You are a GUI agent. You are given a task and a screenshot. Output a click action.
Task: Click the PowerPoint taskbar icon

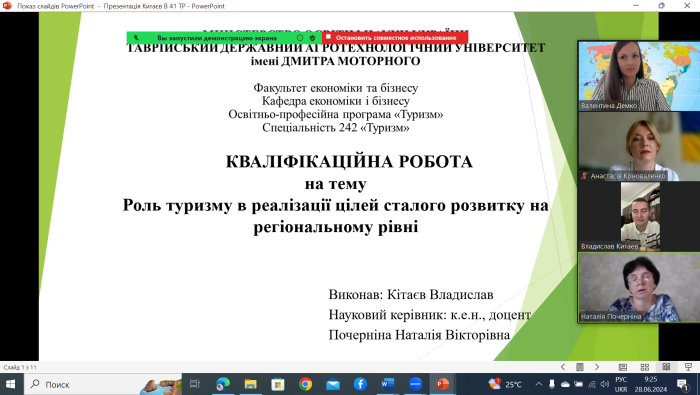442,384
